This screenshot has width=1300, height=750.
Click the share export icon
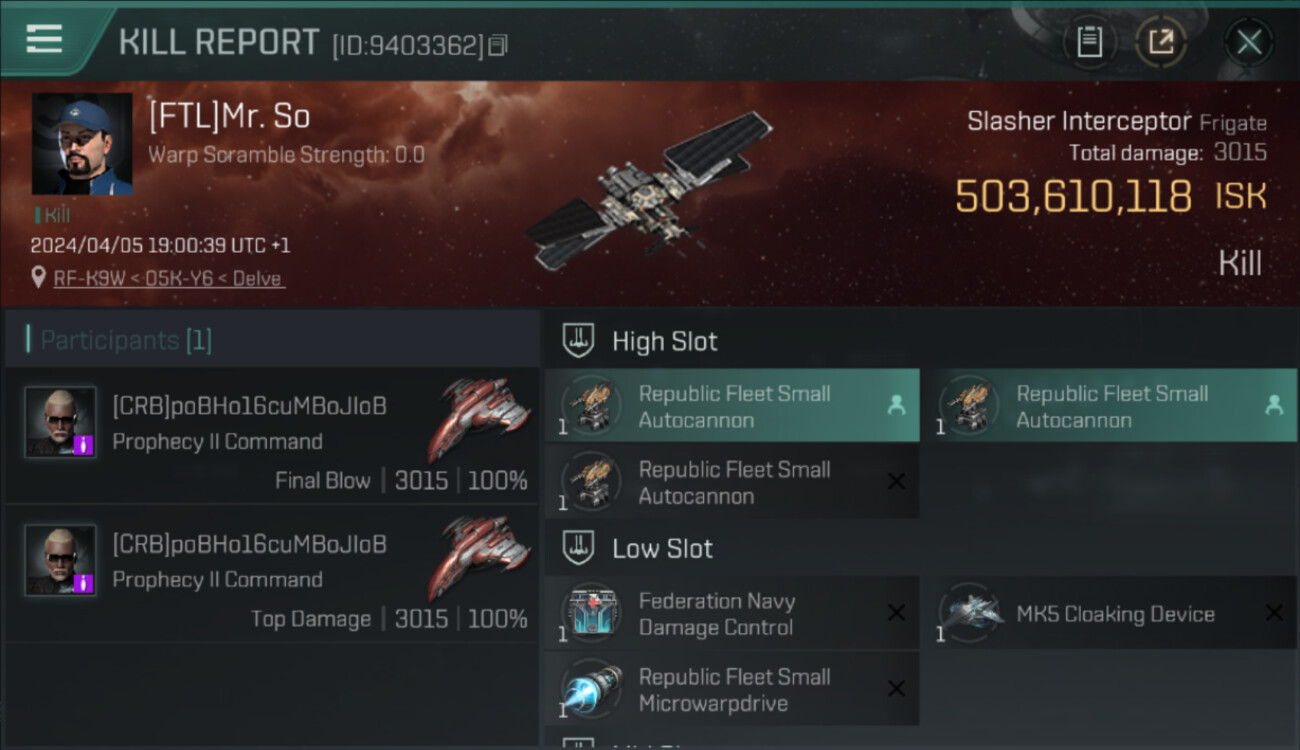(1161, 42)
